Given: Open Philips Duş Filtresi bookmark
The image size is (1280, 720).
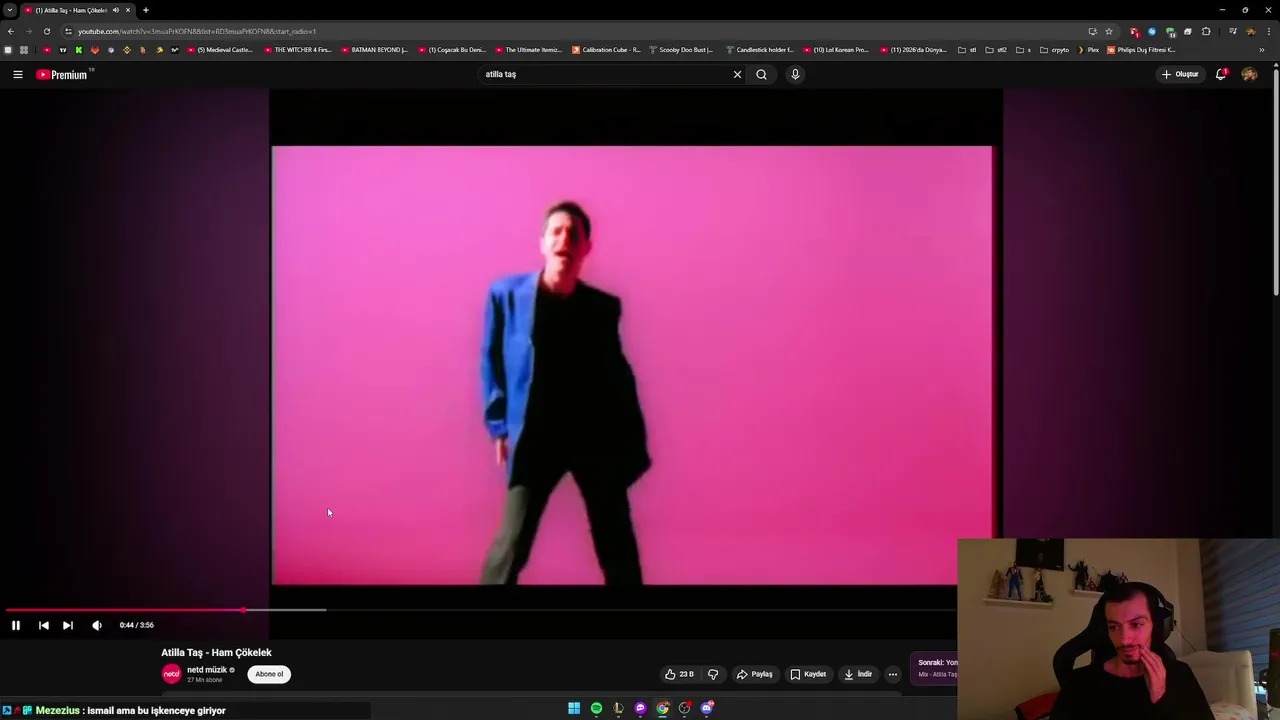Looking at the screenshot, I should click(1141, 50).
